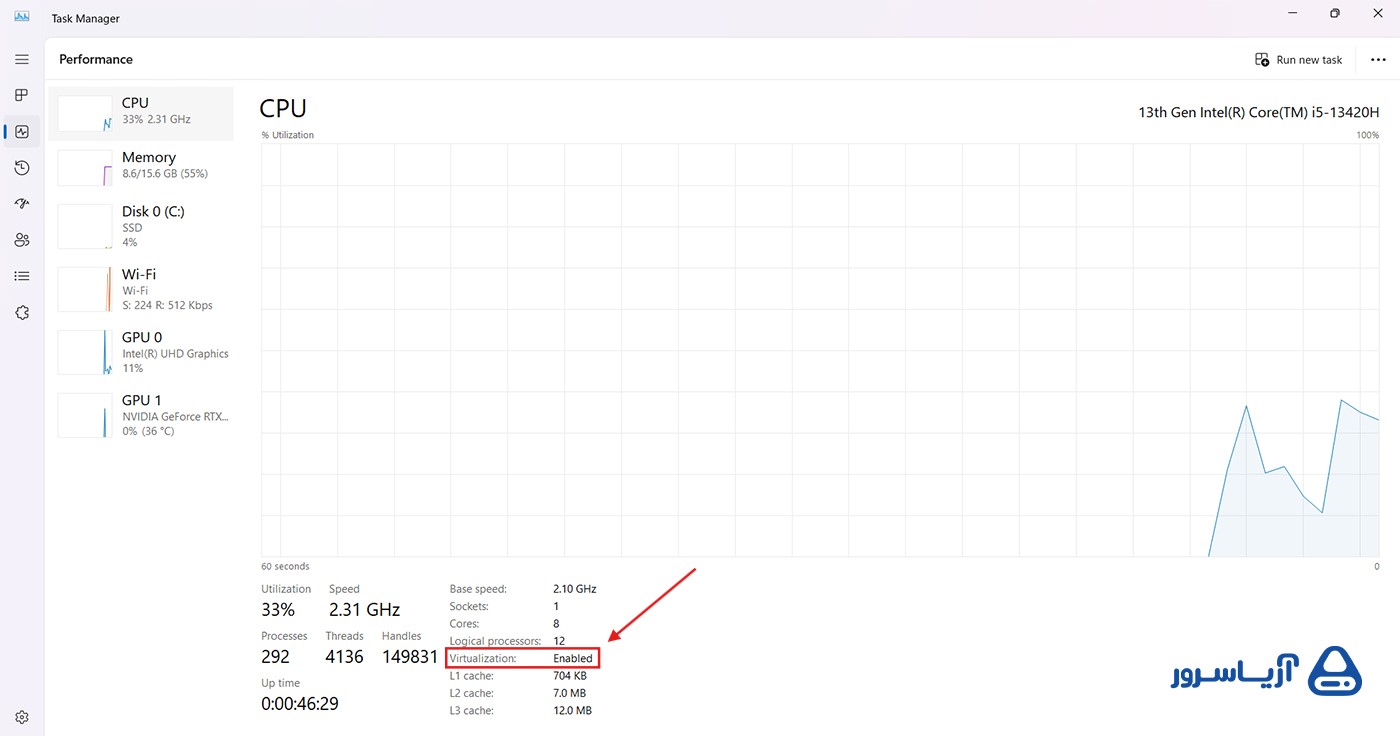Click the Utilization 33% reading

click(278, 610)
